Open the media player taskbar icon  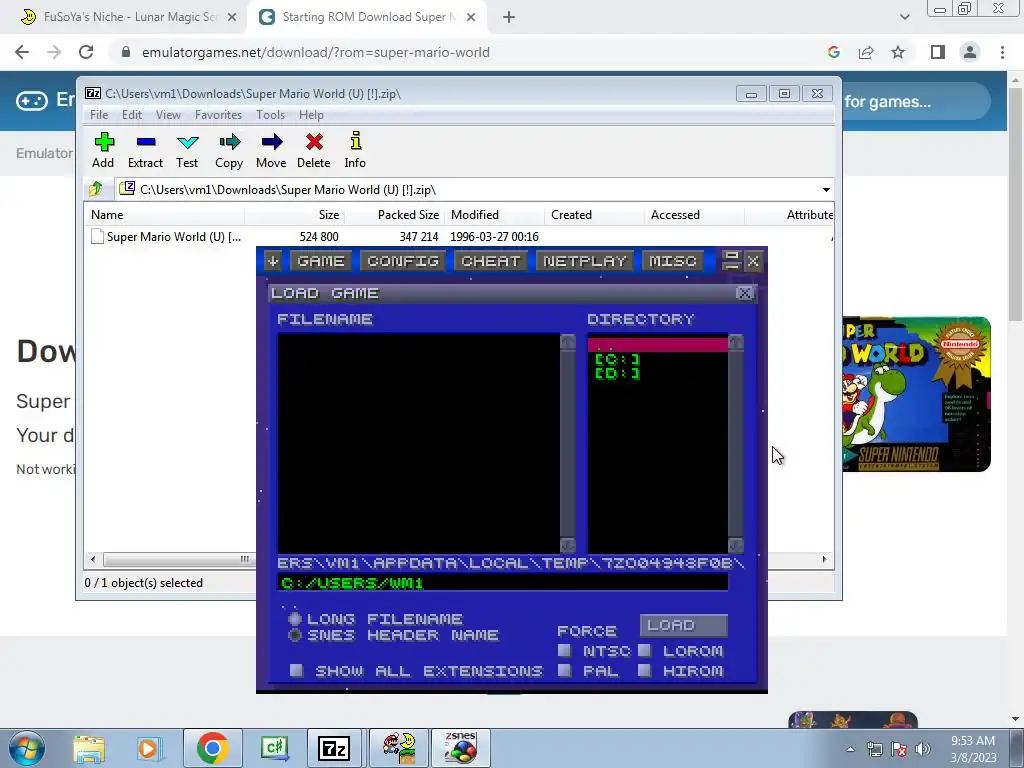148,748
